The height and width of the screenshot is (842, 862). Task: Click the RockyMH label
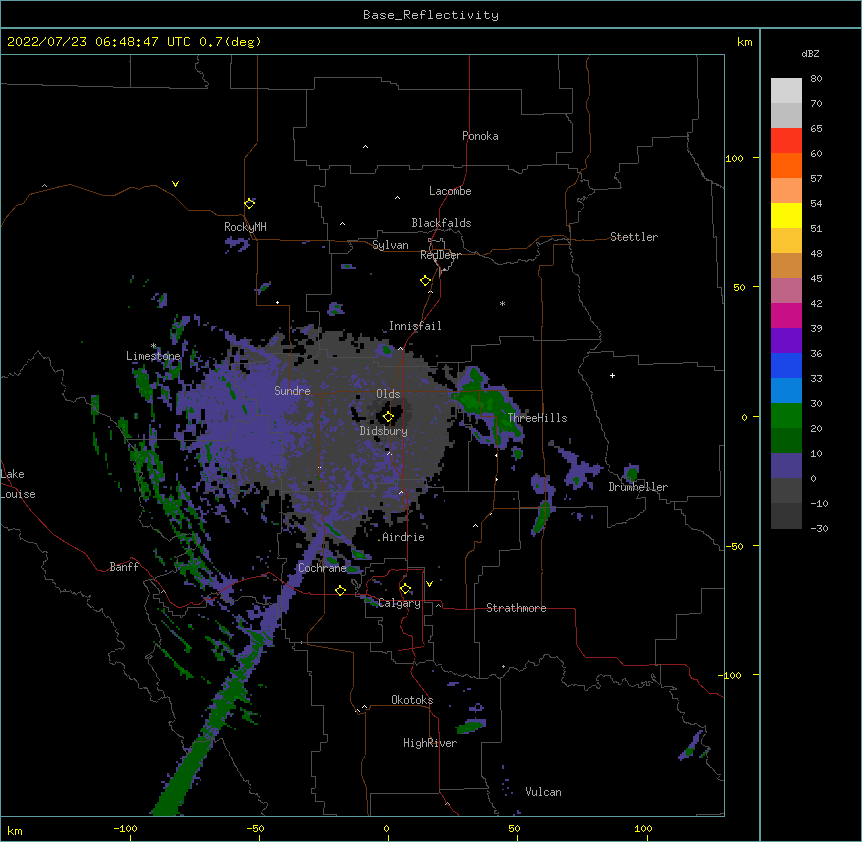click(x=245, y=227)
